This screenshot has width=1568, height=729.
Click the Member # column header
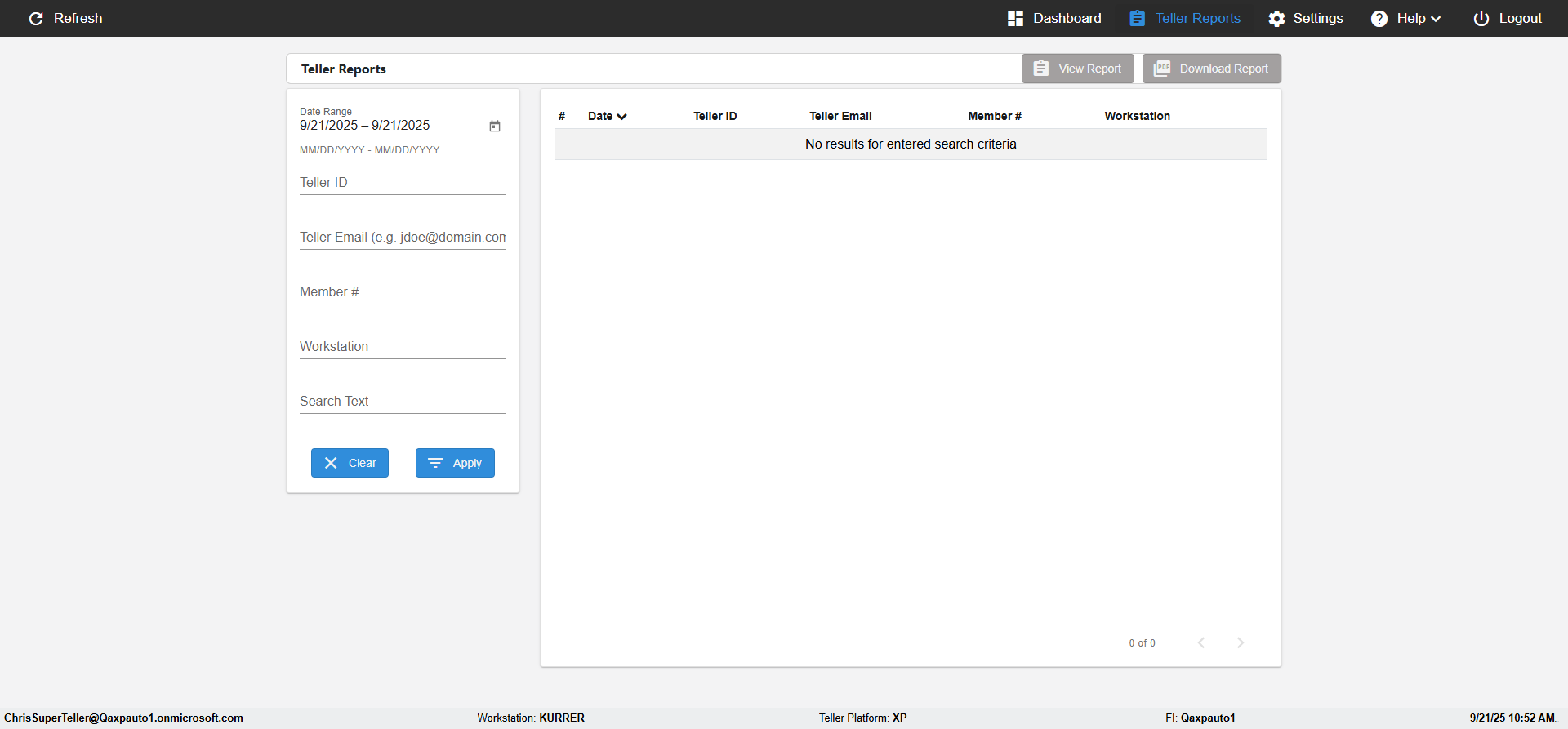click(995, 116)
